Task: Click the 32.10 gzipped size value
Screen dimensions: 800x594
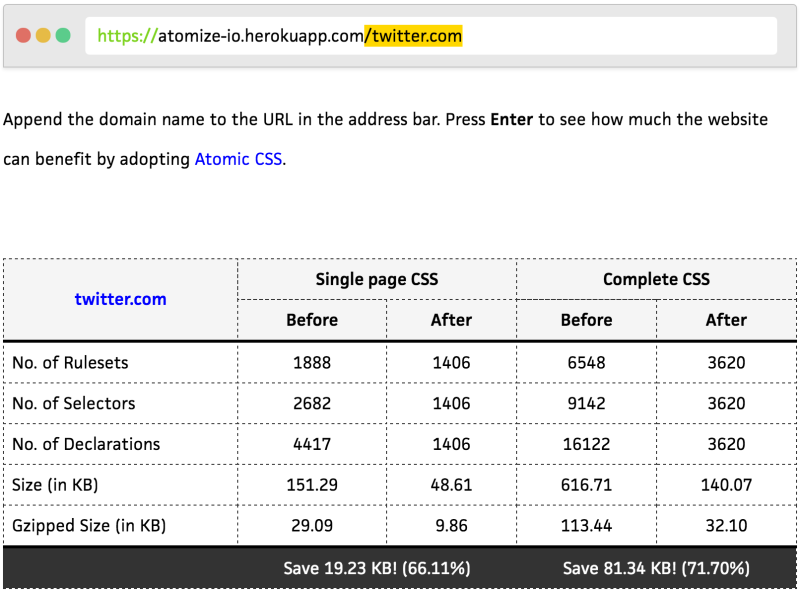Action: pos(727,526)
